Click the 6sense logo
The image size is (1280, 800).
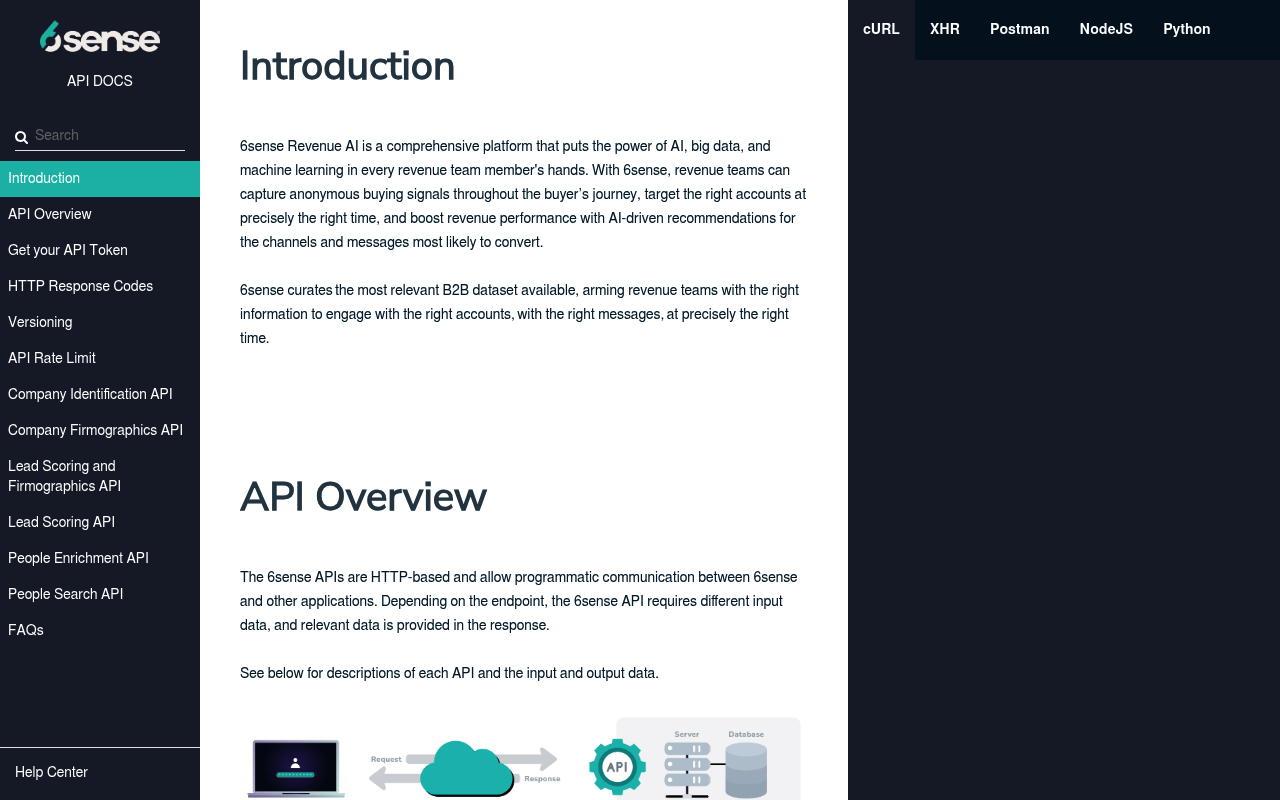[x=100, y=37]
